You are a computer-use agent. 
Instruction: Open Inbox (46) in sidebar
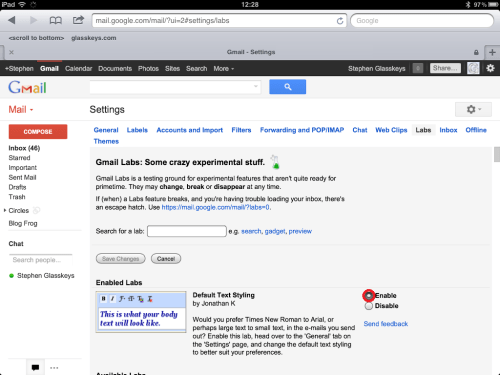tap(24, 148)
